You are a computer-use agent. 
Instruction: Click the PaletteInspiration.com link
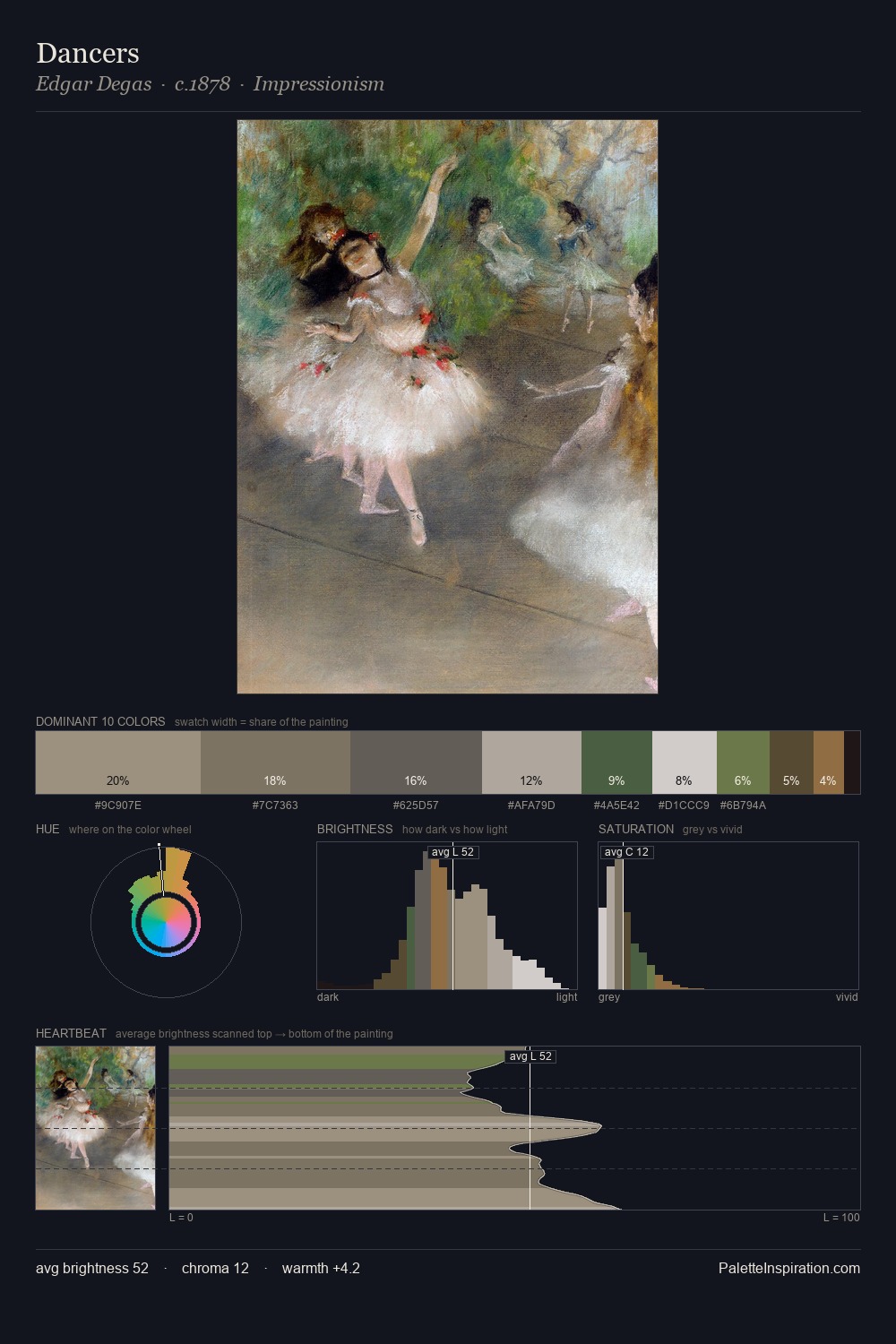789,1268
